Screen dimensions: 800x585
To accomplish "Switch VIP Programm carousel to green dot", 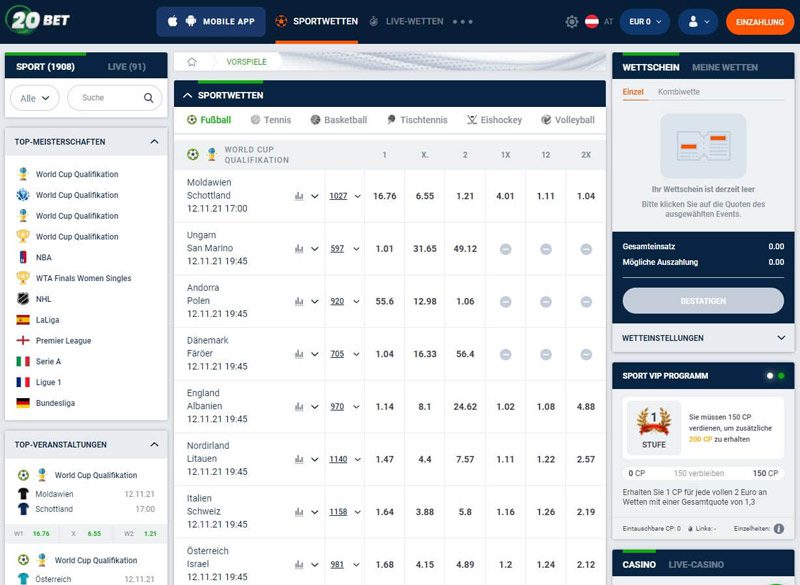I will click(x=781, y=376).
